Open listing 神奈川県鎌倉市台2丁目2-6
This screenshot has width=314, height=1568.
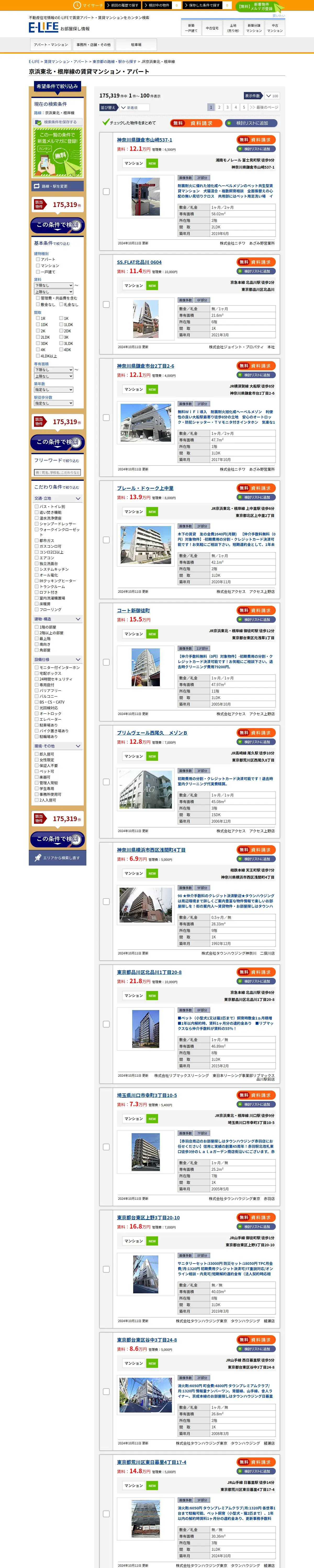146,366
